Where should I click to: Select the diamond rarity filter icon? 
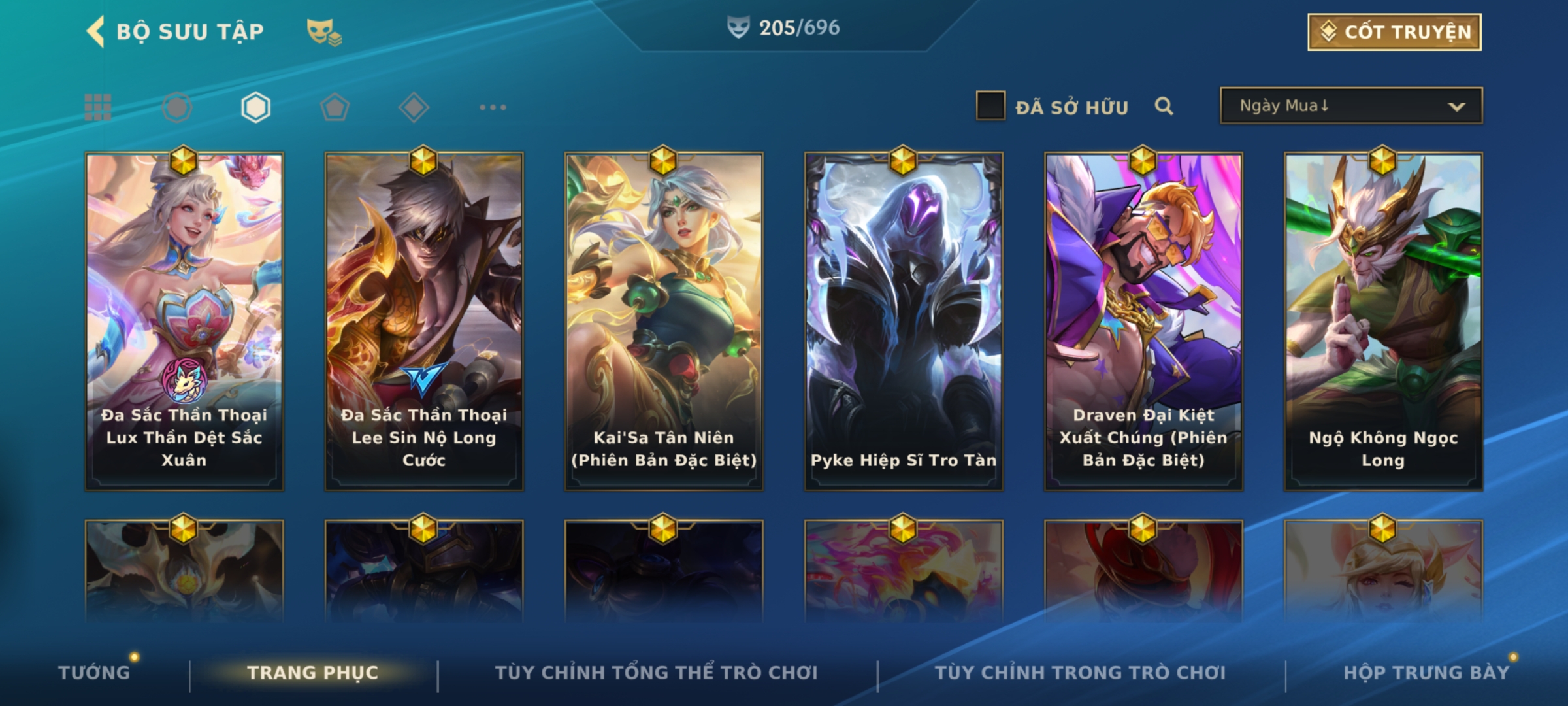[x=414, y=107]
